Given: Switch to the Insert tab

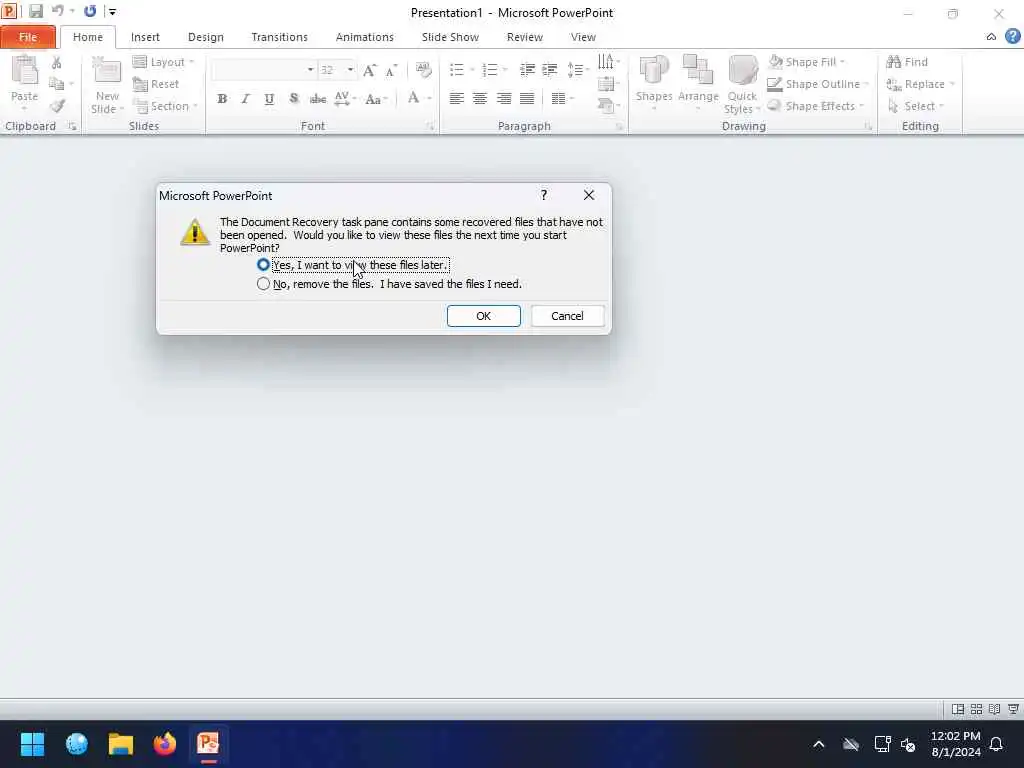Looking at the screenshot, I should [x=145, y=37].
